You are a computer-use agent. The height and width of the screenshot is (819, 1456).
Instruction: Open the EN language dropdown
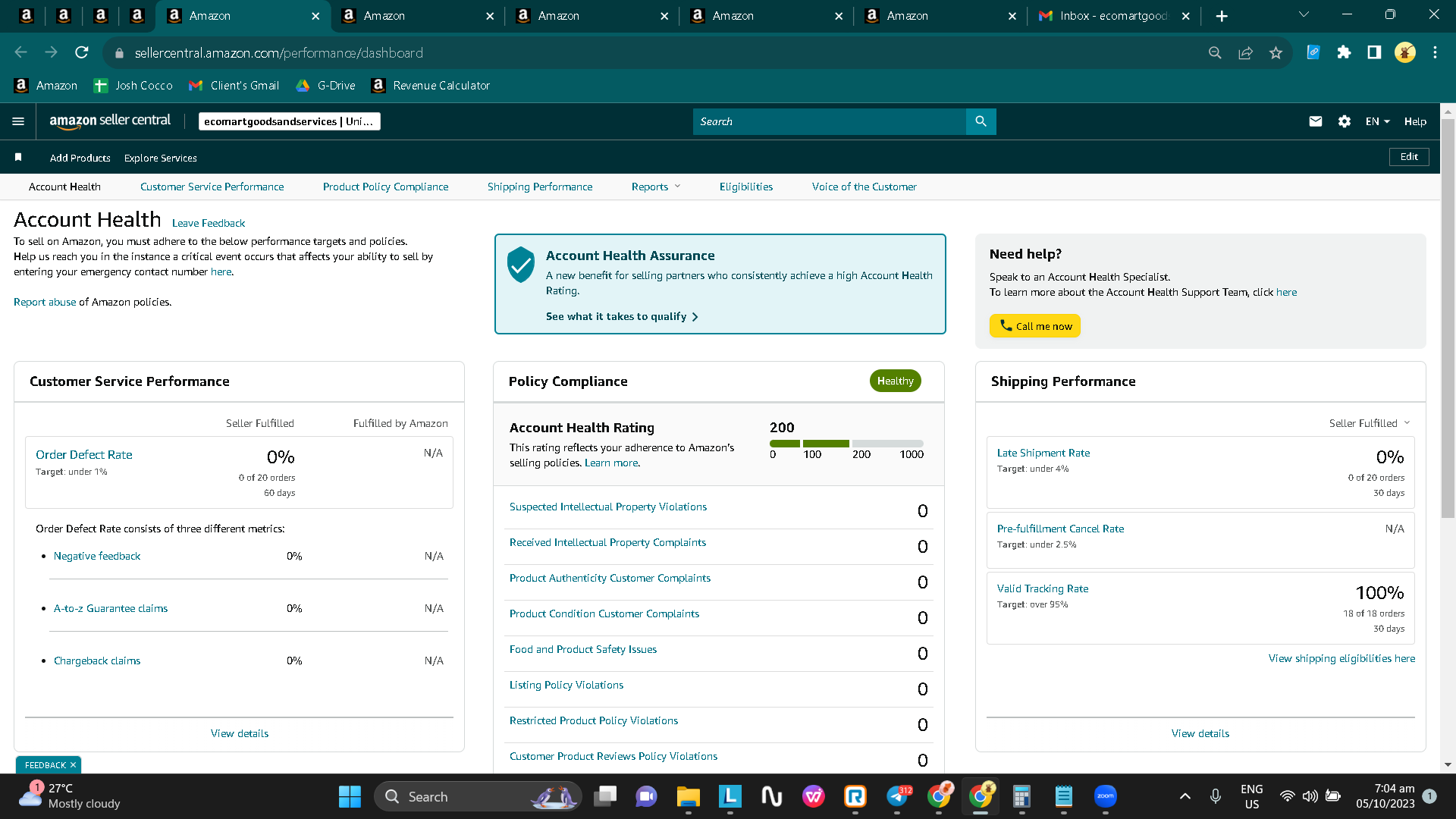pos(1377,121)
